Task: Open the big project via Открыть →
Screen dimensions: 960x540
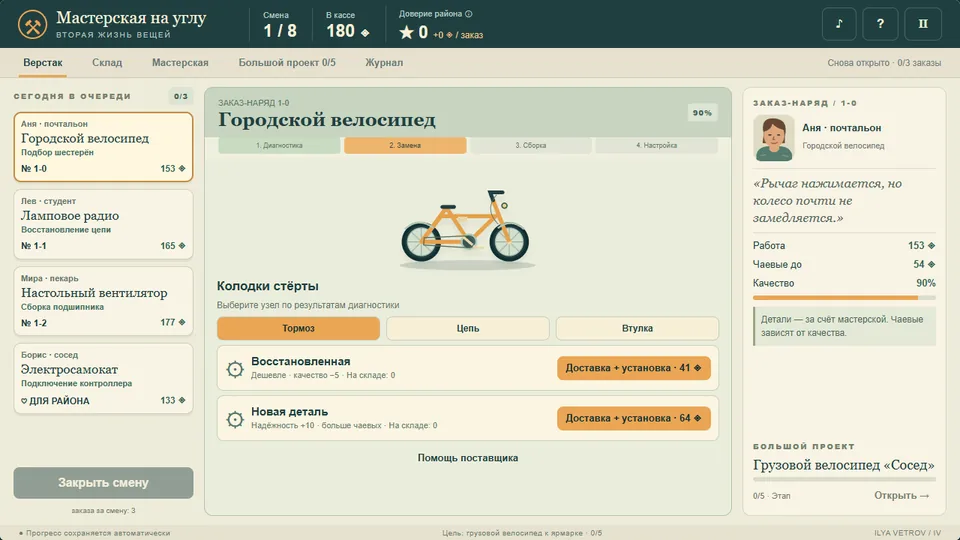Action: (x=901, y=495)
